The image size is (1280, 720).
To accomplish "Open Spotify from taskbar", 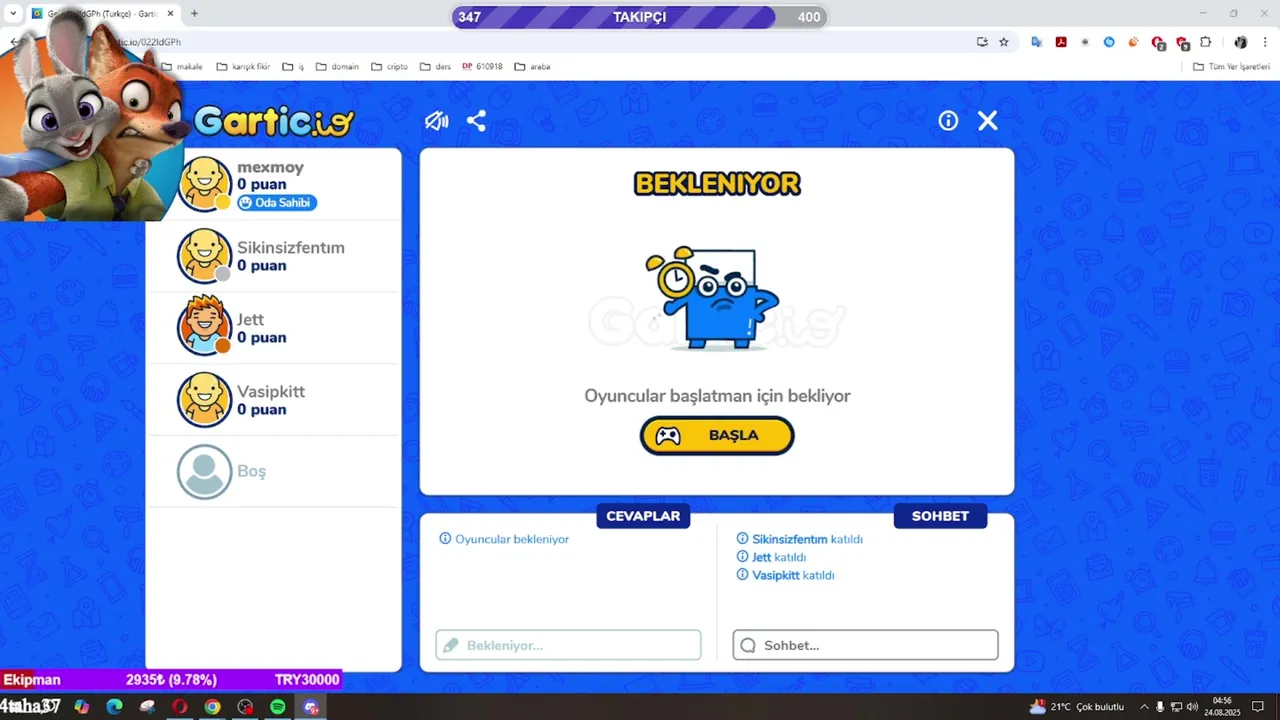I will pyautogui.click(x=278, y=707).
